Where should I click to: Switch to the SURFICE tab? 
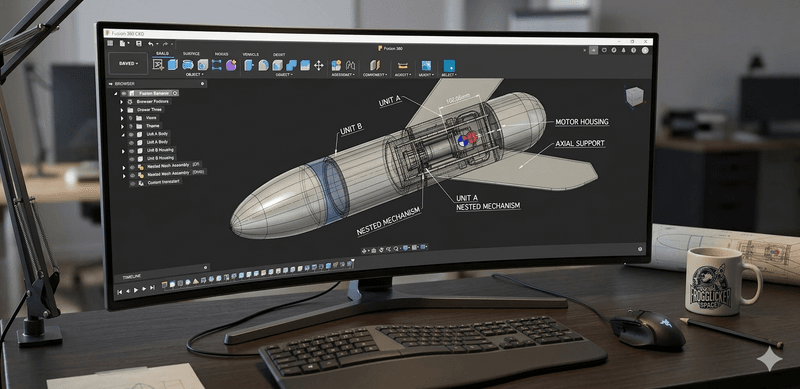pos(191,54)
